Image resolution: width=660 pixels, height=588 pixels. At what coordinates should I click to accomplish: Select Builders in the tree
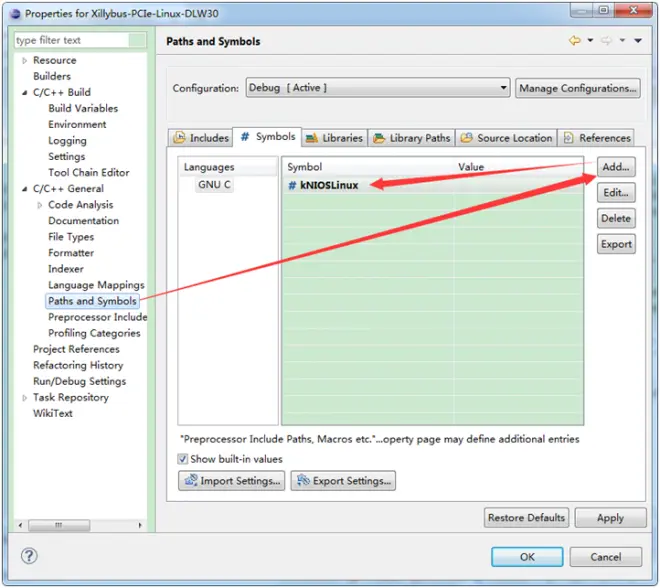(52, 77)
